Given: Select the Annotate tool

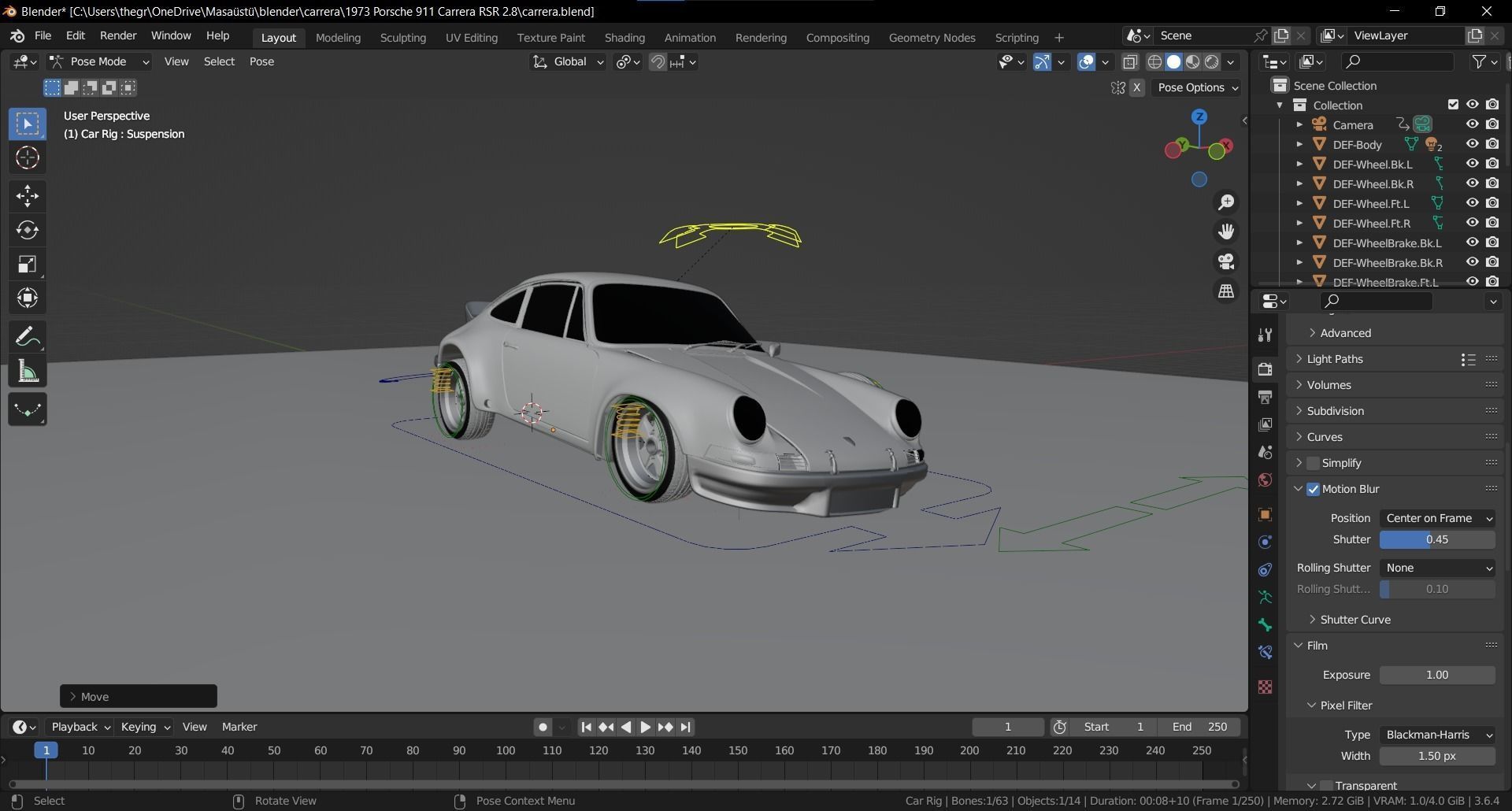Looking at the screenshot, I should click(28, 338).
